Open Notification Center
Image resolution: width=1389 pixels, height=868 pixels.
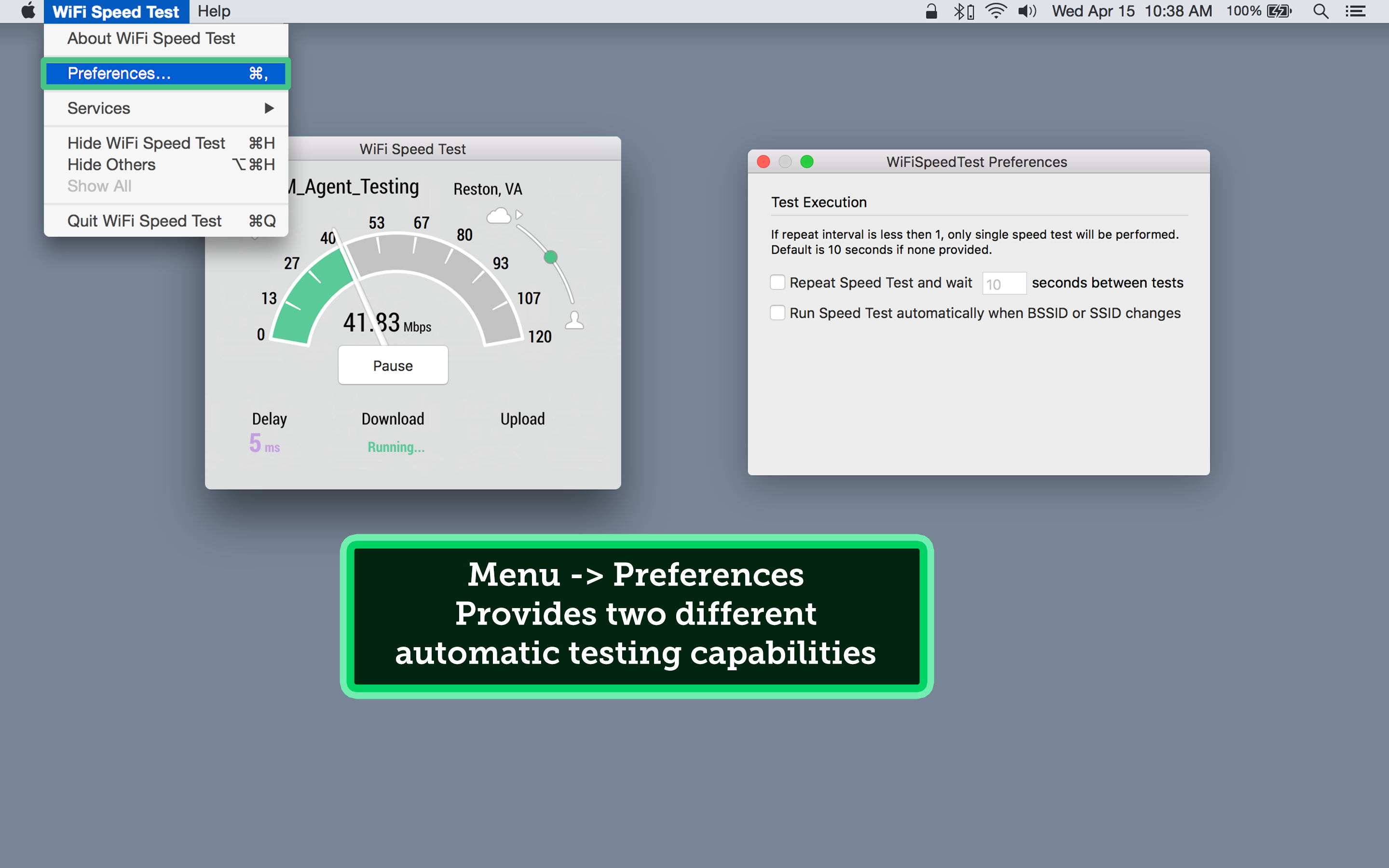click(x=1355, y=12)
